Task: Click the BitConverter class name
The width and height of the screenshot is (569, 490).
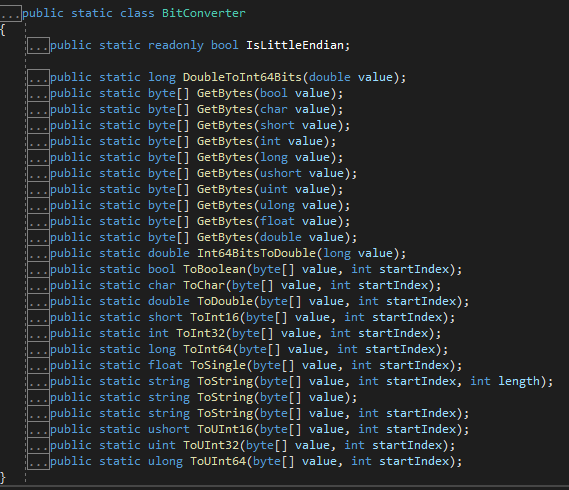Action: point(204,13)
